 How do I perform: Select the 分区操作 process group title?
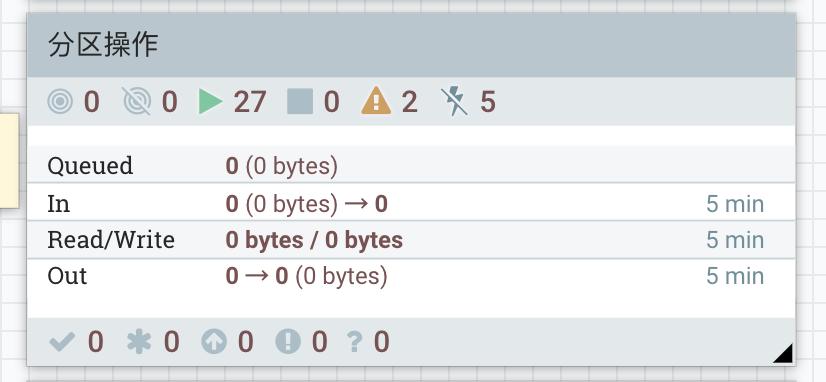[103, 45]
